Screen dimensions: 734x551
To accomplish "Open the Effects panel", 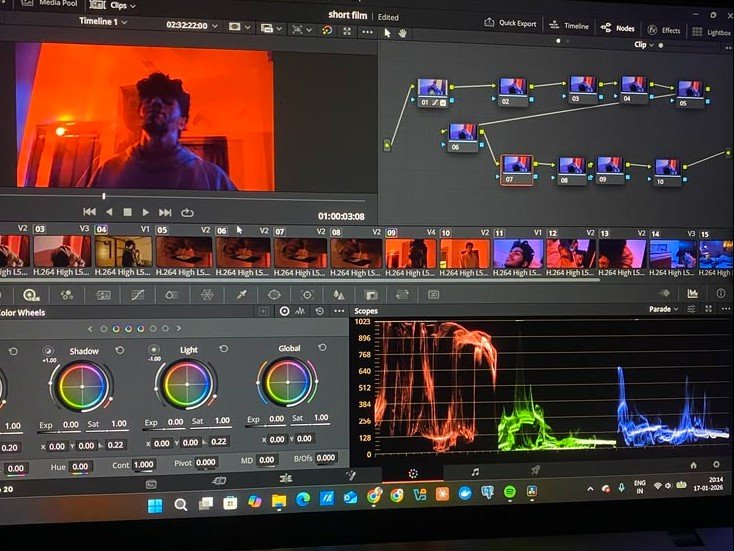I will [x=664, y=30].
